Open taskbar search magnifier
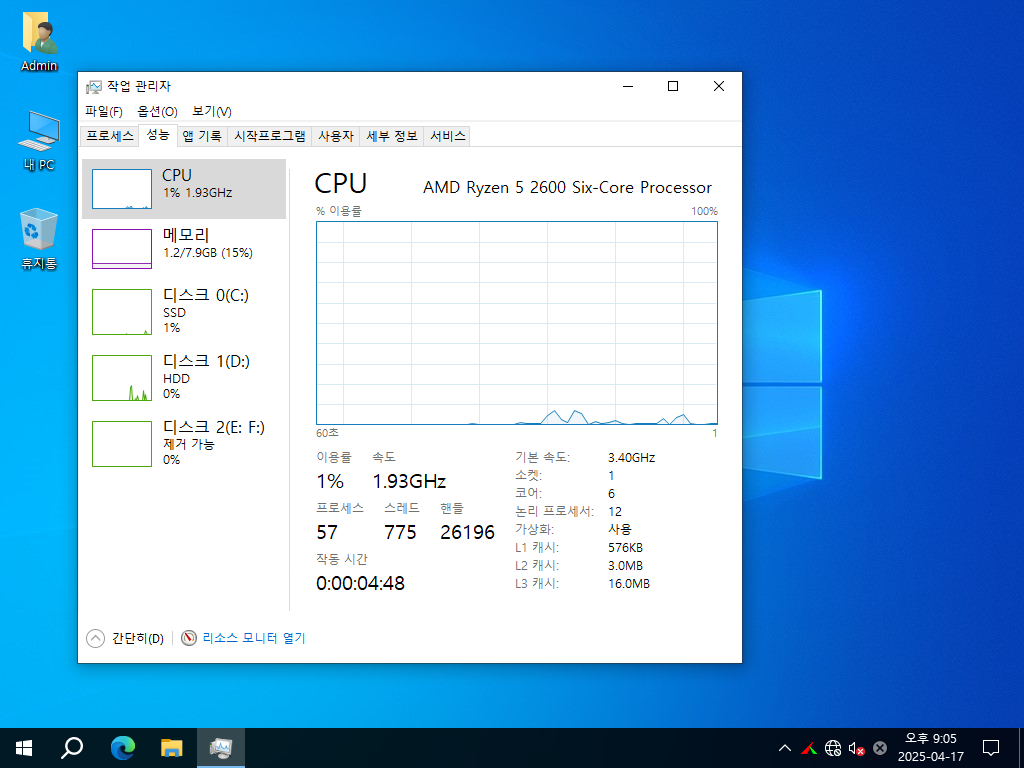 [x=72, y=748]
